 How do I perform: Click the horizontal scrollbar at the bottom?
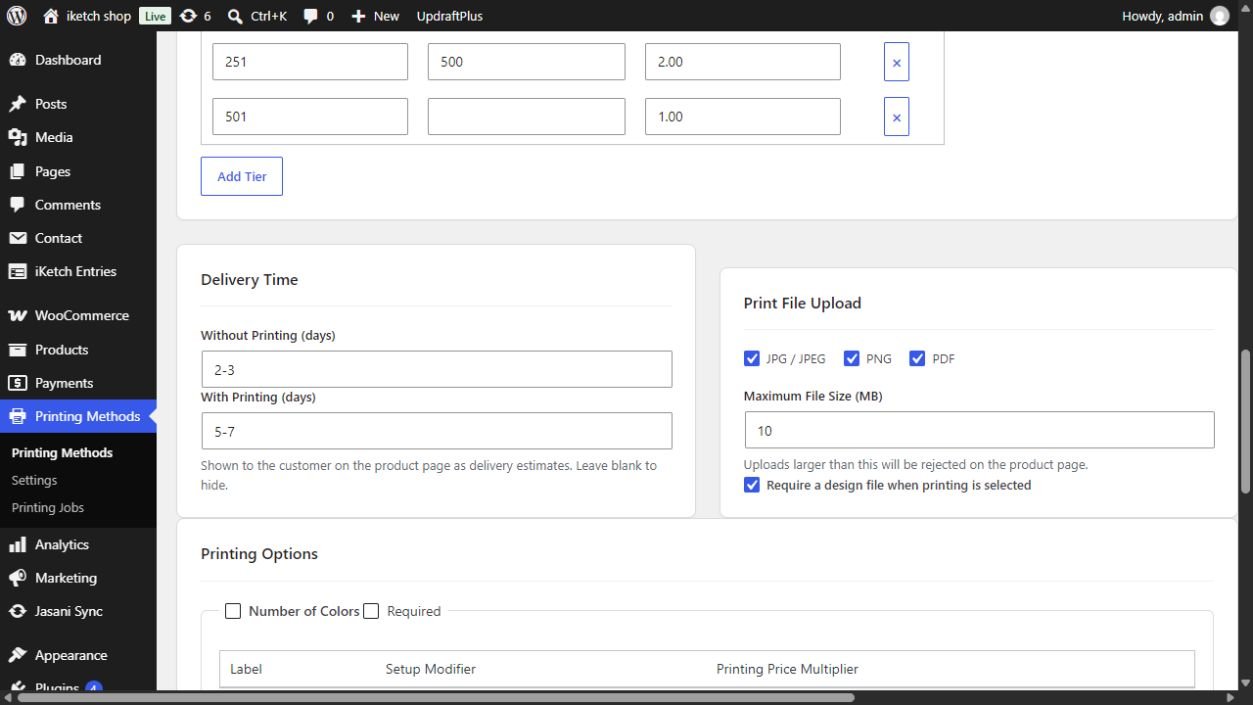click(437, 697)
